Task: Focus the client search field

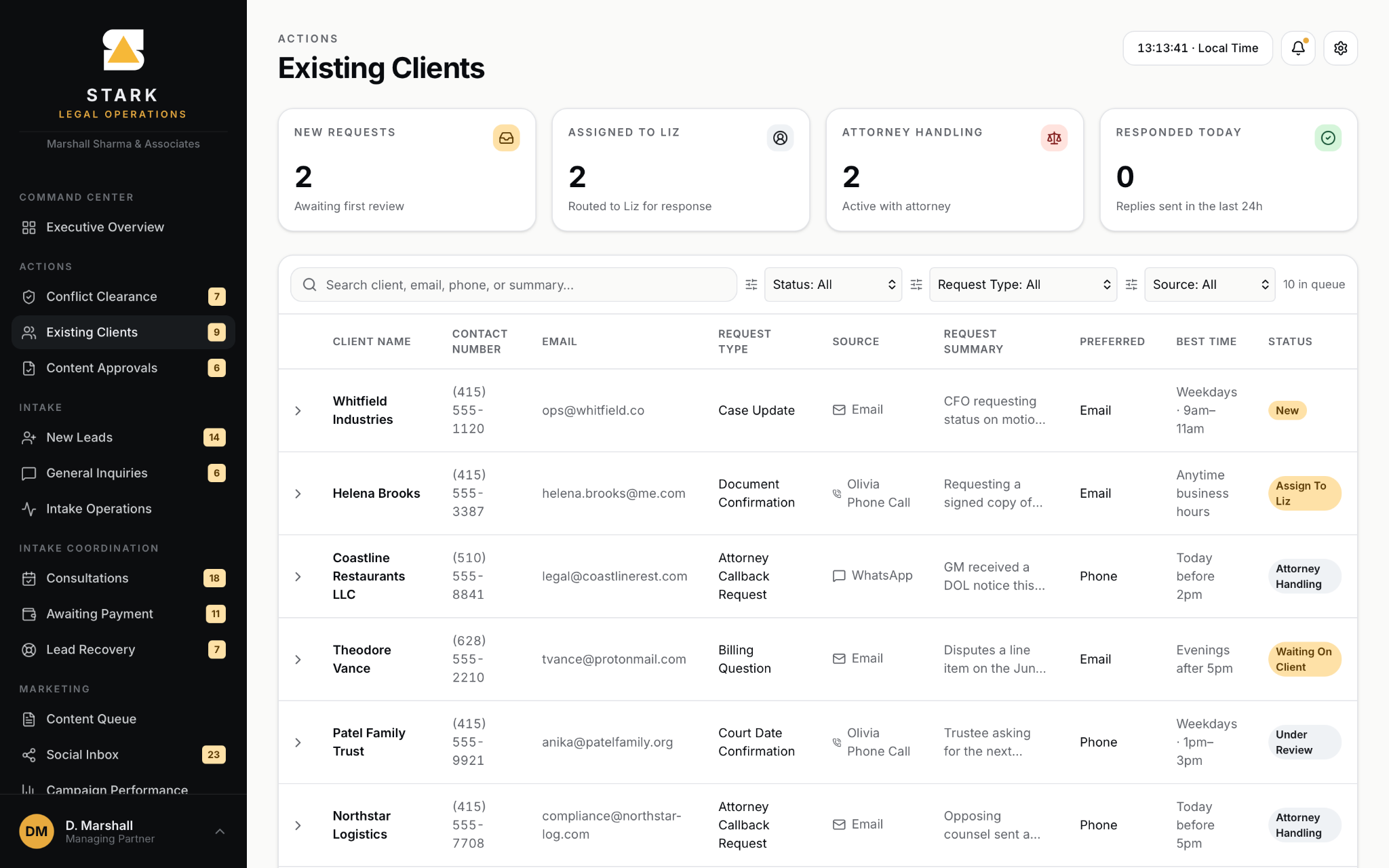Action: pos(513,285)
